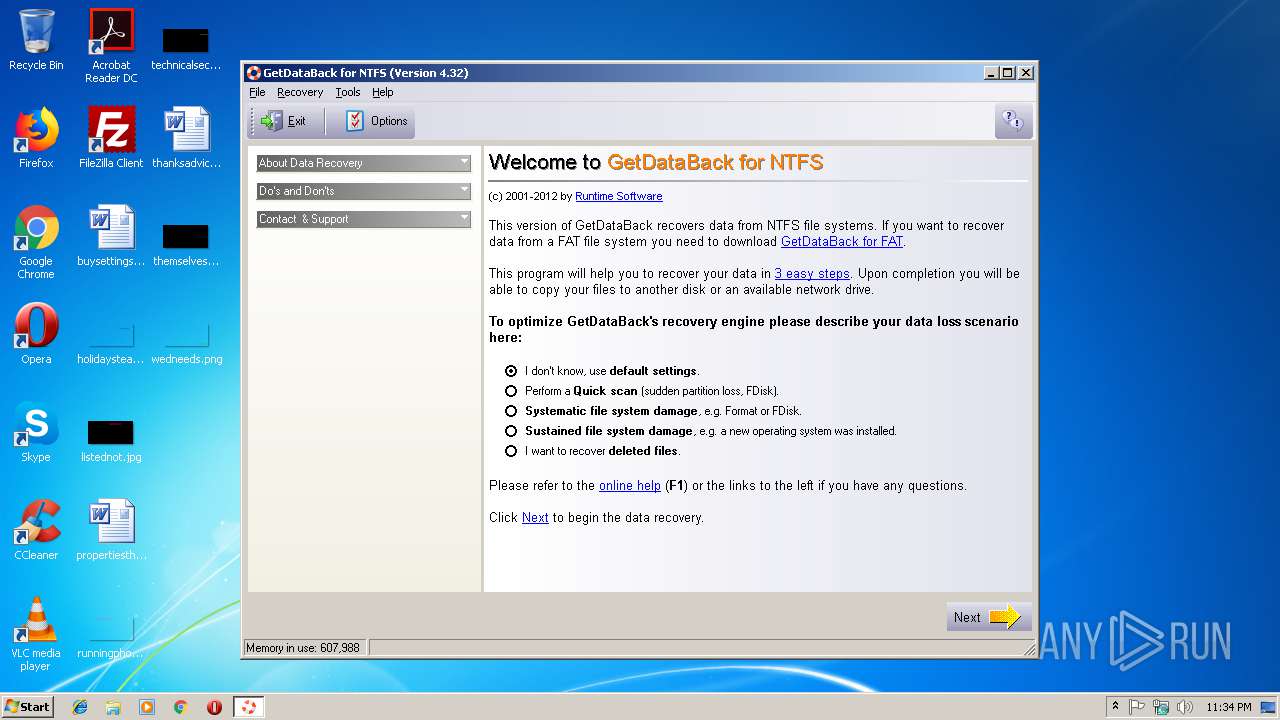The image size is (1280, 720).
Task: Click the 11:34 PM clock
Action: pyautogui.click(x=1229, y=707)
